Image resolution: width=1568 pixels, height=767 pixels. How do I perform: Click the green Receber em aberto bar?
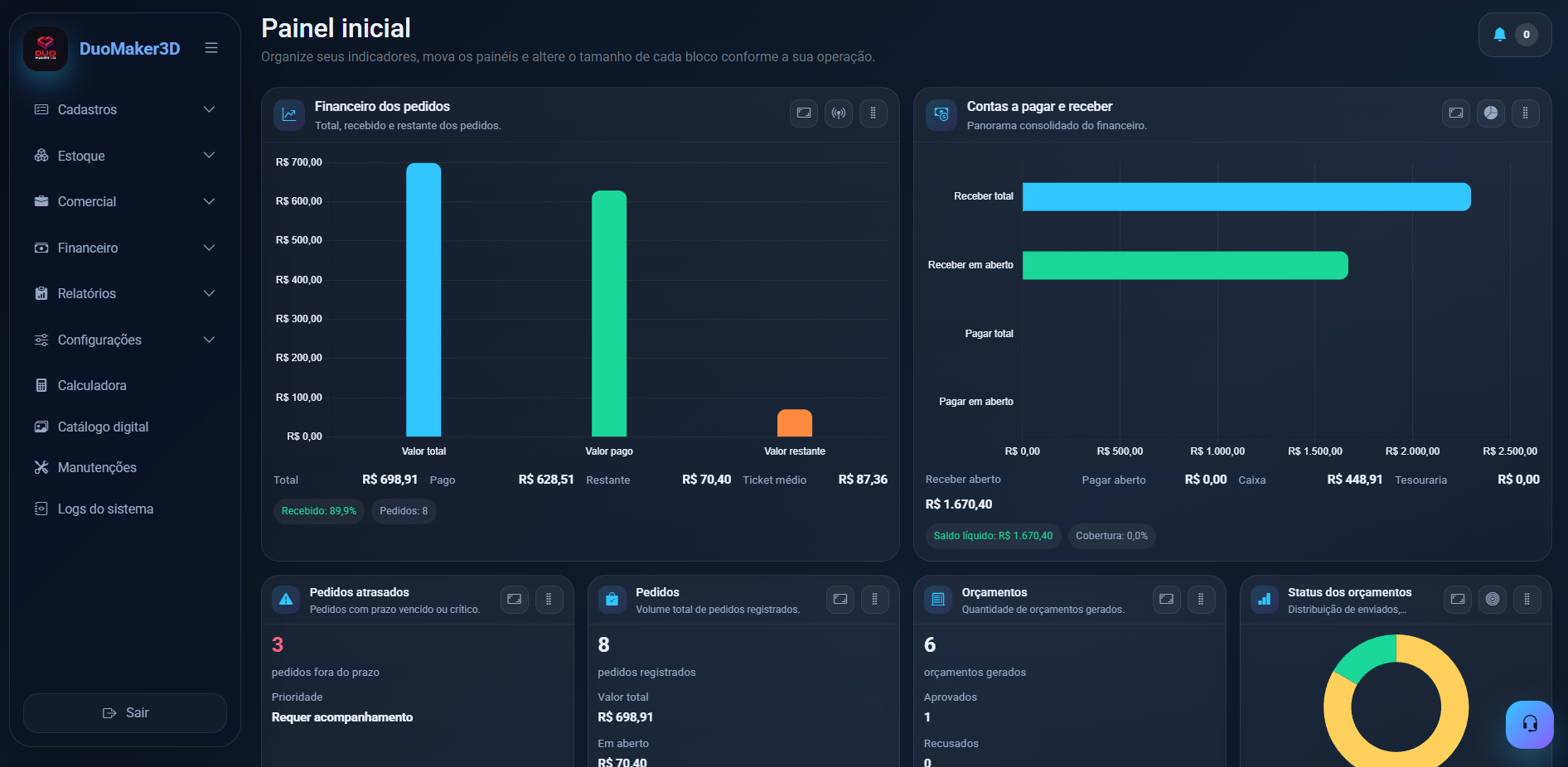pyautogui.click(x=1185, y=266)
